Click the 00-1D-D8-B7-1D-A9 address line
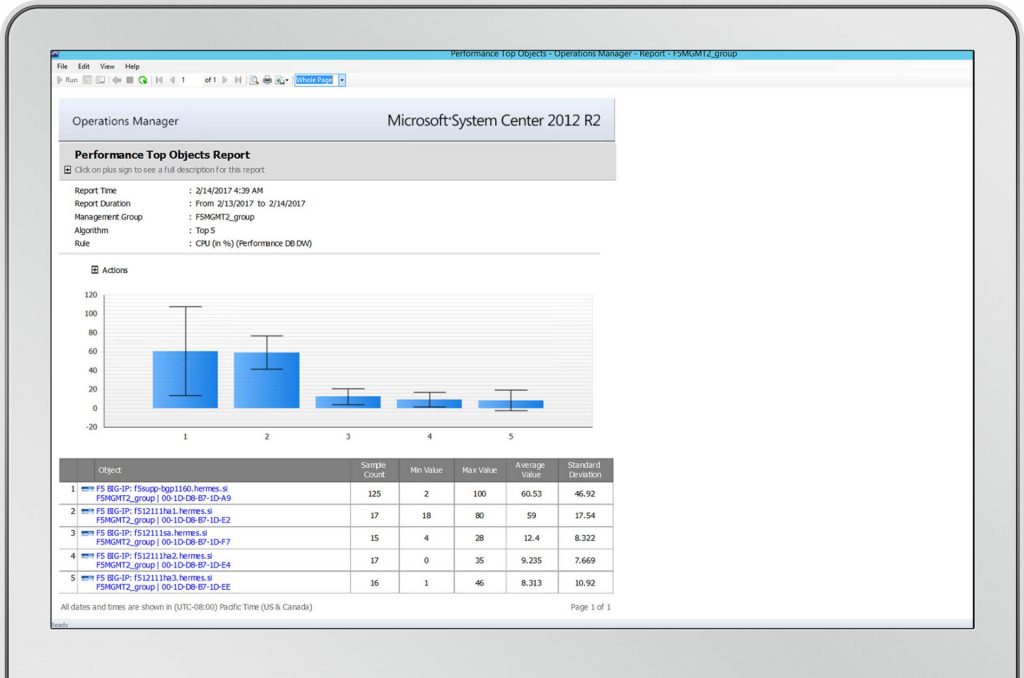The width and height of the screenshot is (1024, 678). [x=163, y=498]
